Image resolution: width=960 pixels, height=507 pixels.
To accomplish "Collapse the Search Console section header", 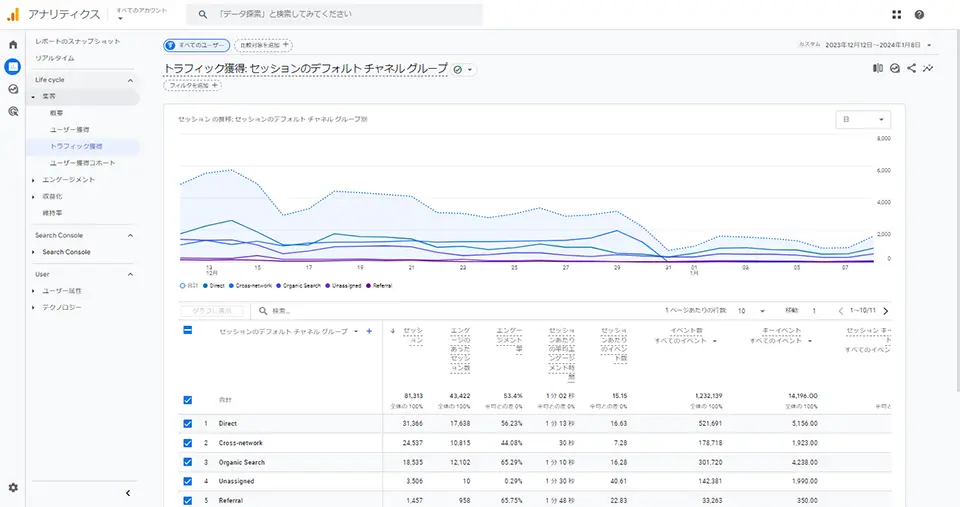I will [130, 236].
